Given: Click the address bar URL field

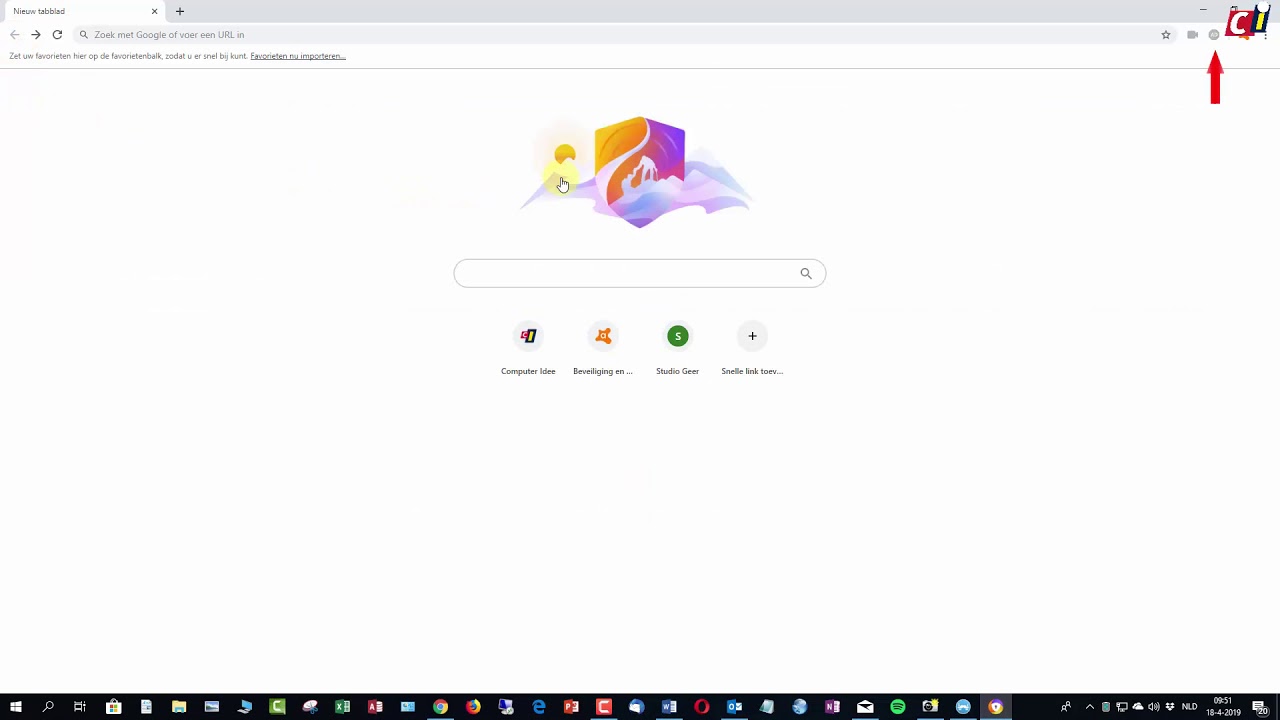Looking at the screenshot, I should [x=620, y=35].
